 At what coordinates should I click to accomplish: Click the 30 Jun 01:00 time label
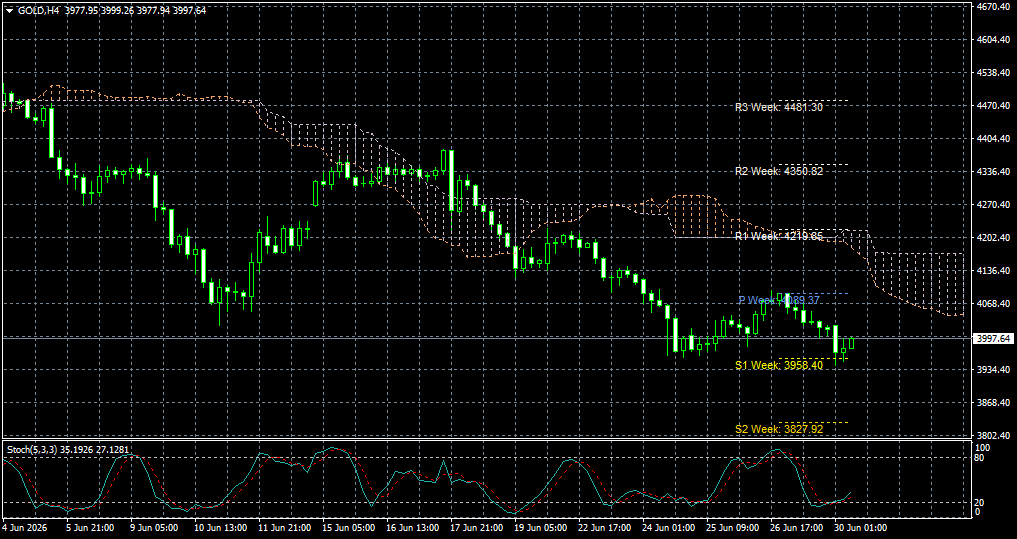pos(860,528)
